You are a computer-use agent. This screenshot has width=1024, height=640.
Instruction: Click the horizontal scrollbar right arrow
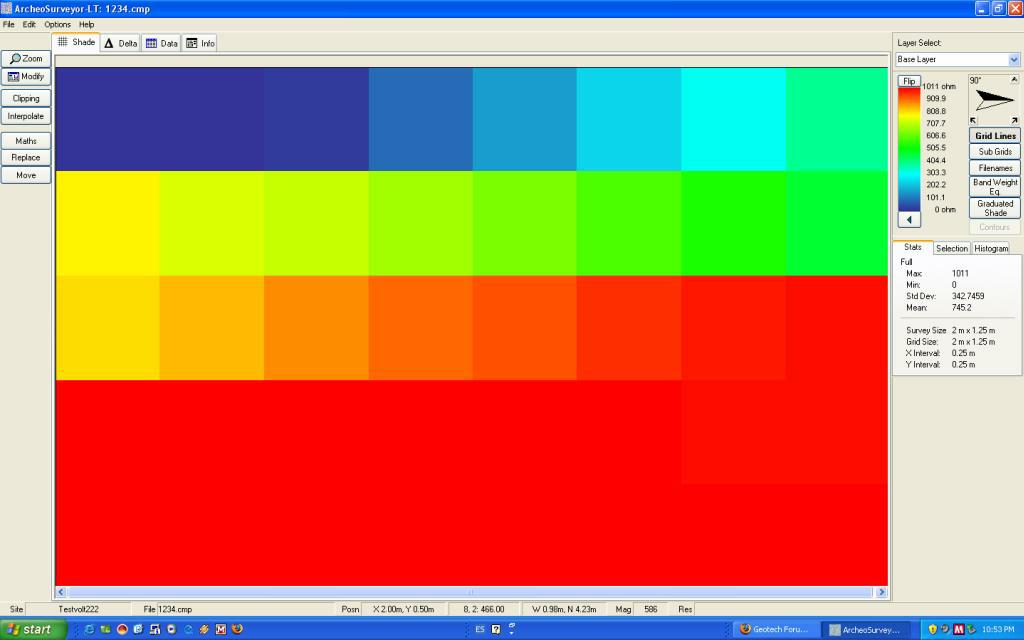pos(881,592)
